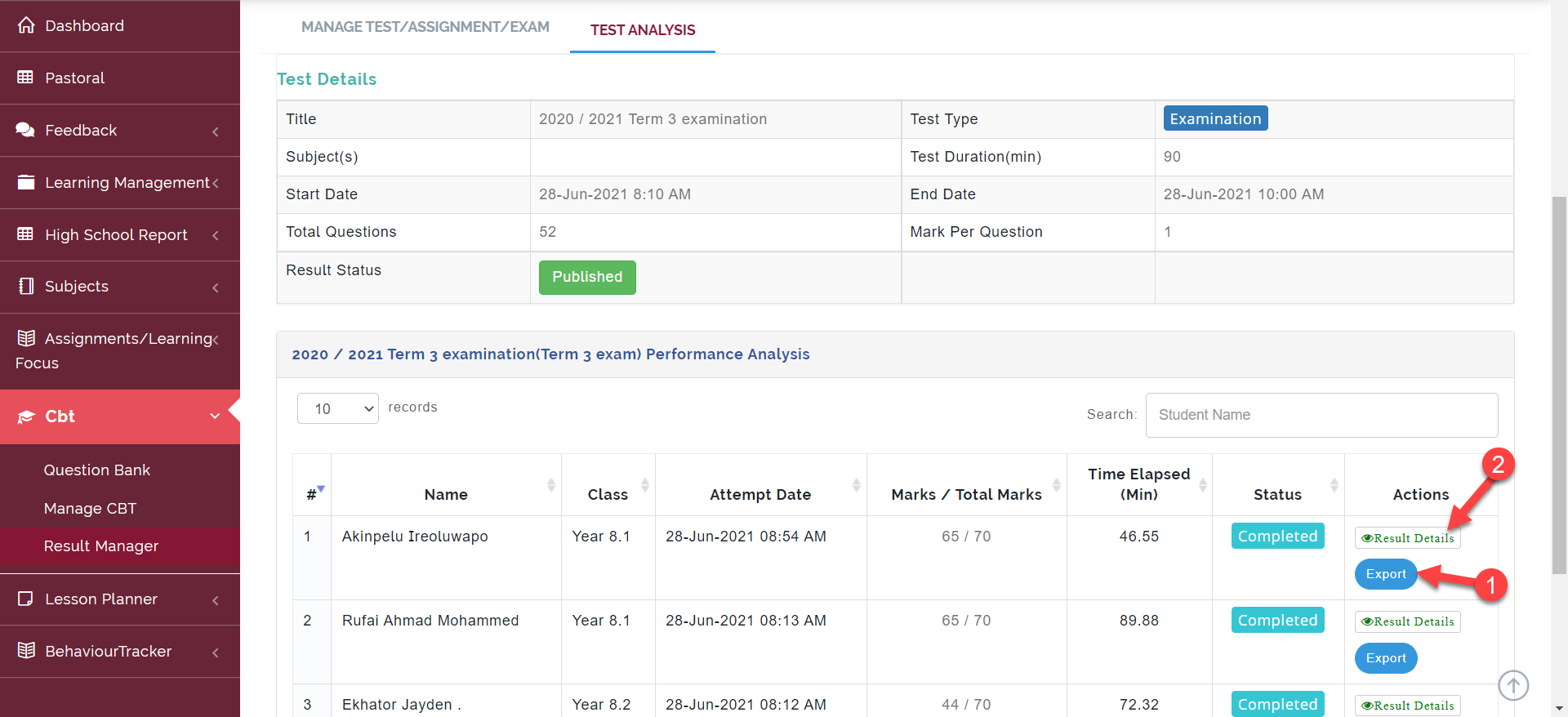Open Question Bank submenu item
The width and height of the screenshot is (1568, 717).
pyautogui.click(x=97, y=470)
